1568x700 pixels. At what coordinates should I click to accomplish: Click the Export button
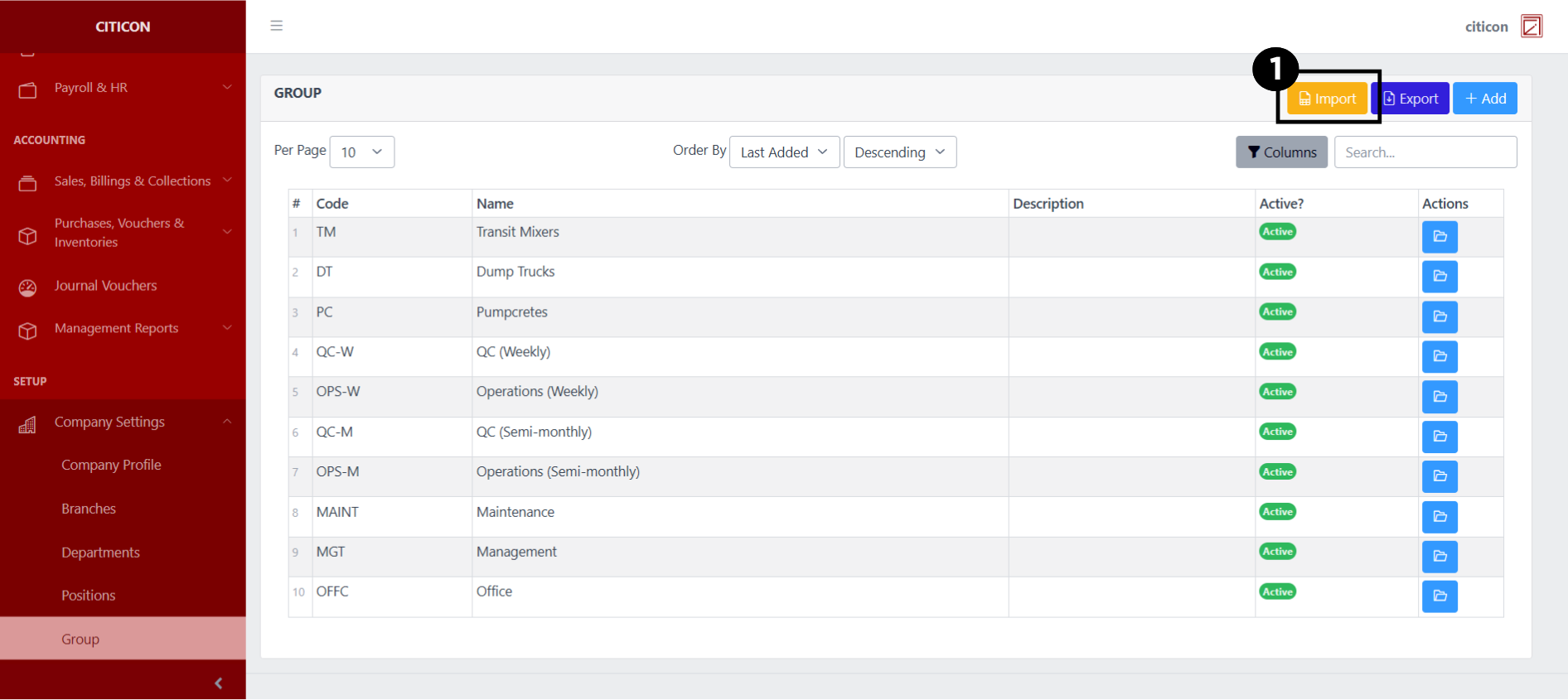coord(1411,99)
